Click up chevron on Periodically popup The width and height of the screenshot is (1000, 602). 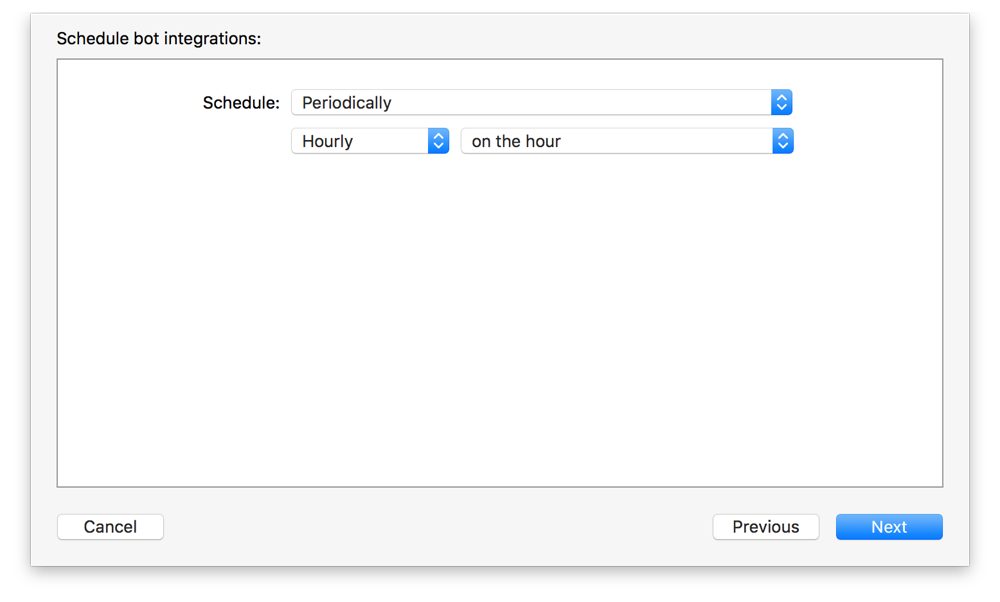tap(782, 98)
